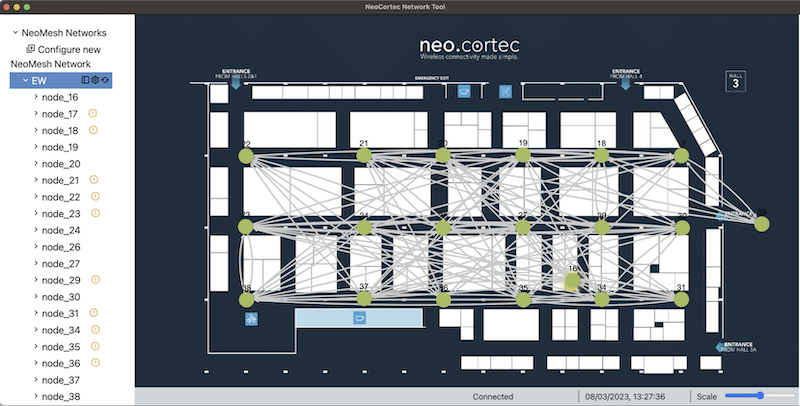Click the Configure new network icon
The height and width of the screenshot is (406, 800).
click(30, 49)
